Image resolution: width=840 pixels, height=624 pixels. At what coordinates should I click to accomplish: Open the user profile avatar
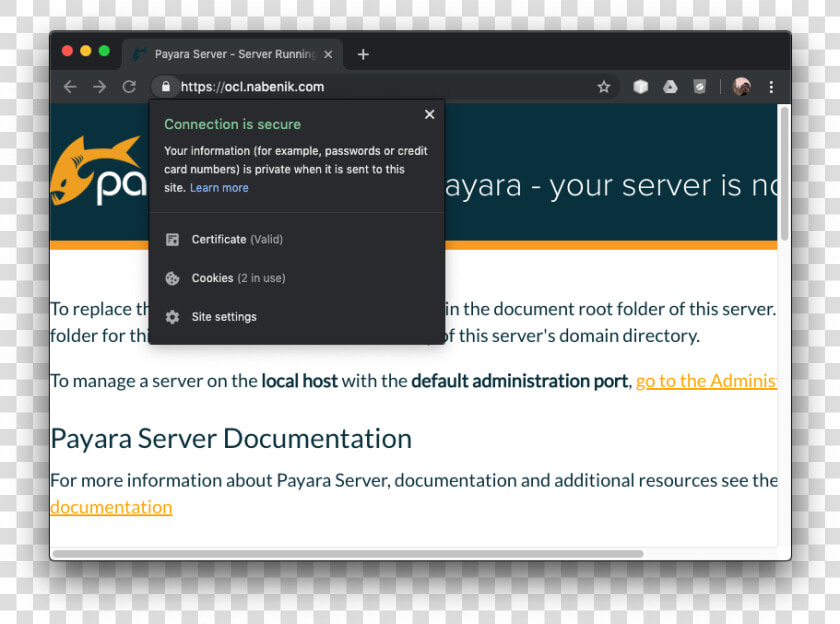(741, 87)
